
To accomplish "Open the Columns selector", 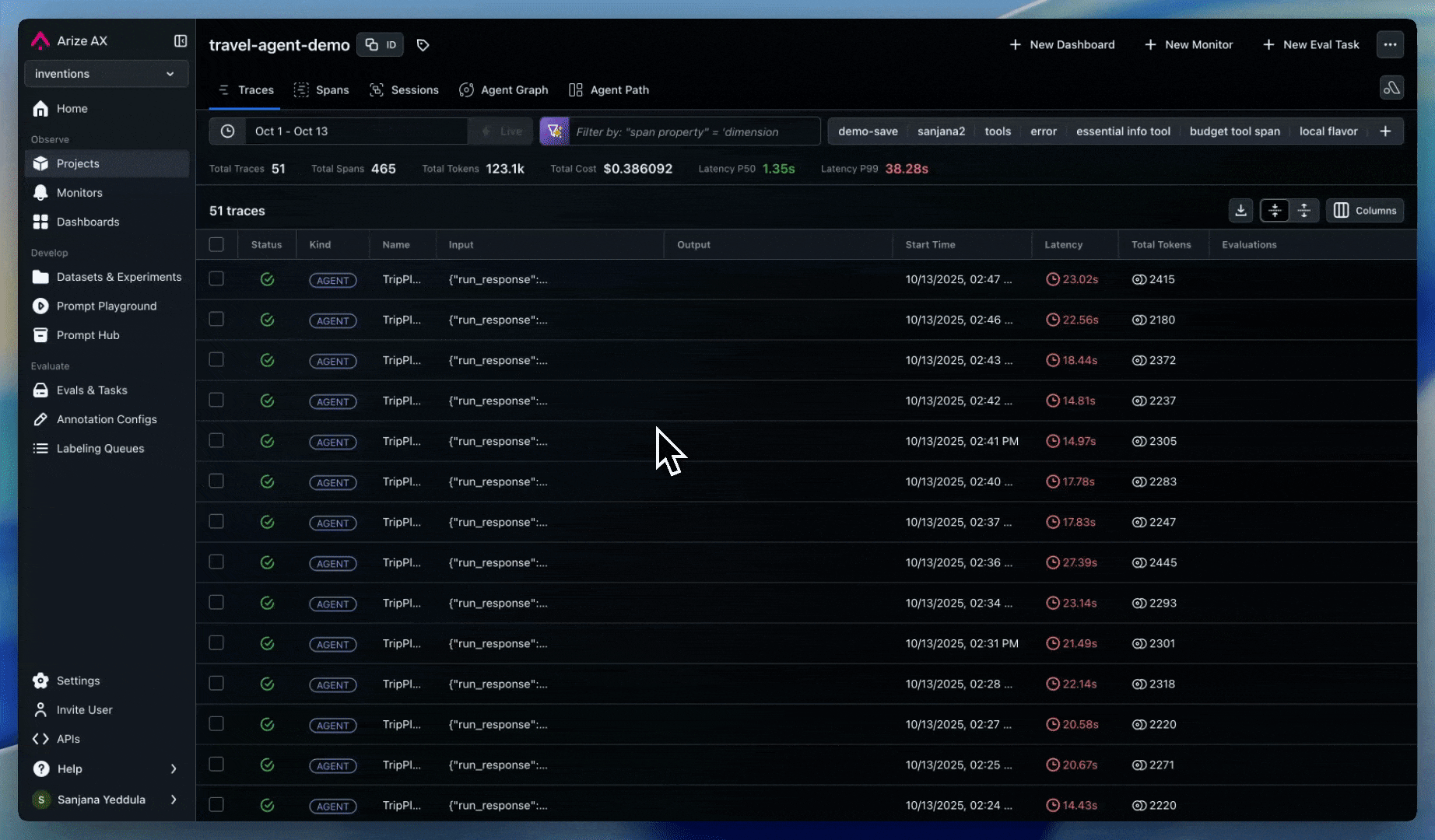I will coord(1365,211).
